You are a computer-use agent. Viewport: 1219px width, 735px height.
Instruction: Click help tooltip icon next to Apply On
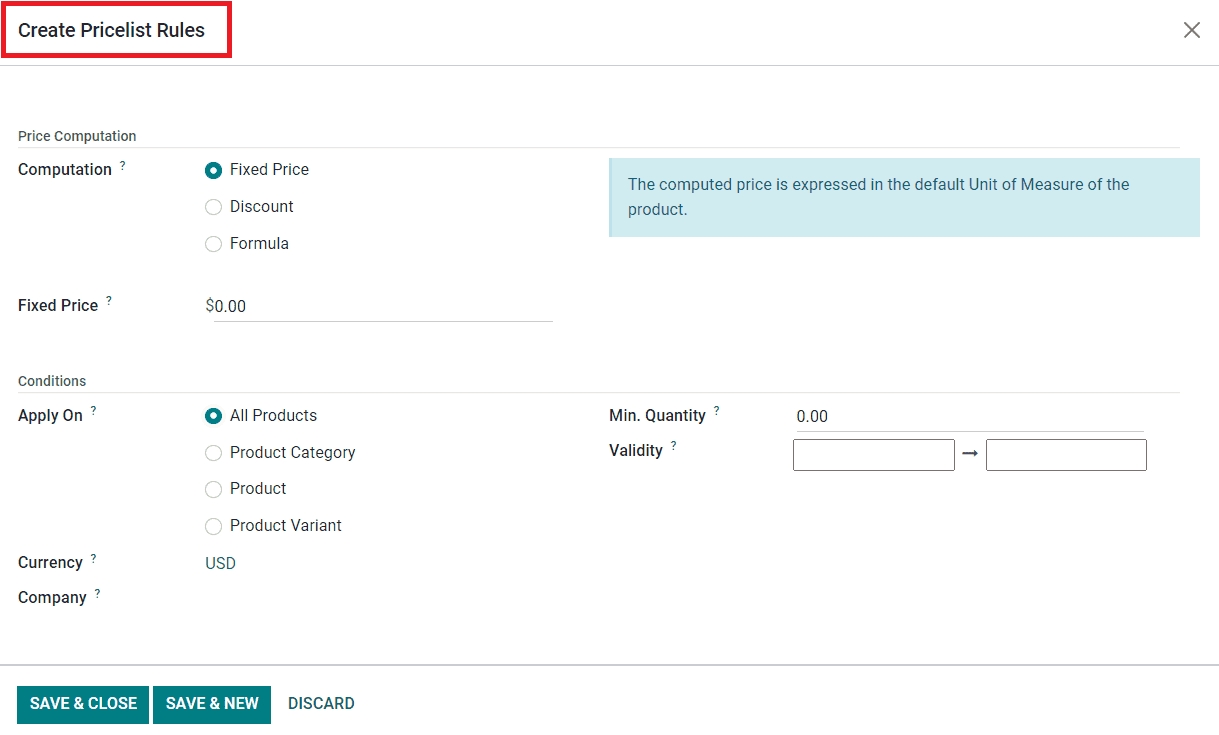tap(94, 411)
